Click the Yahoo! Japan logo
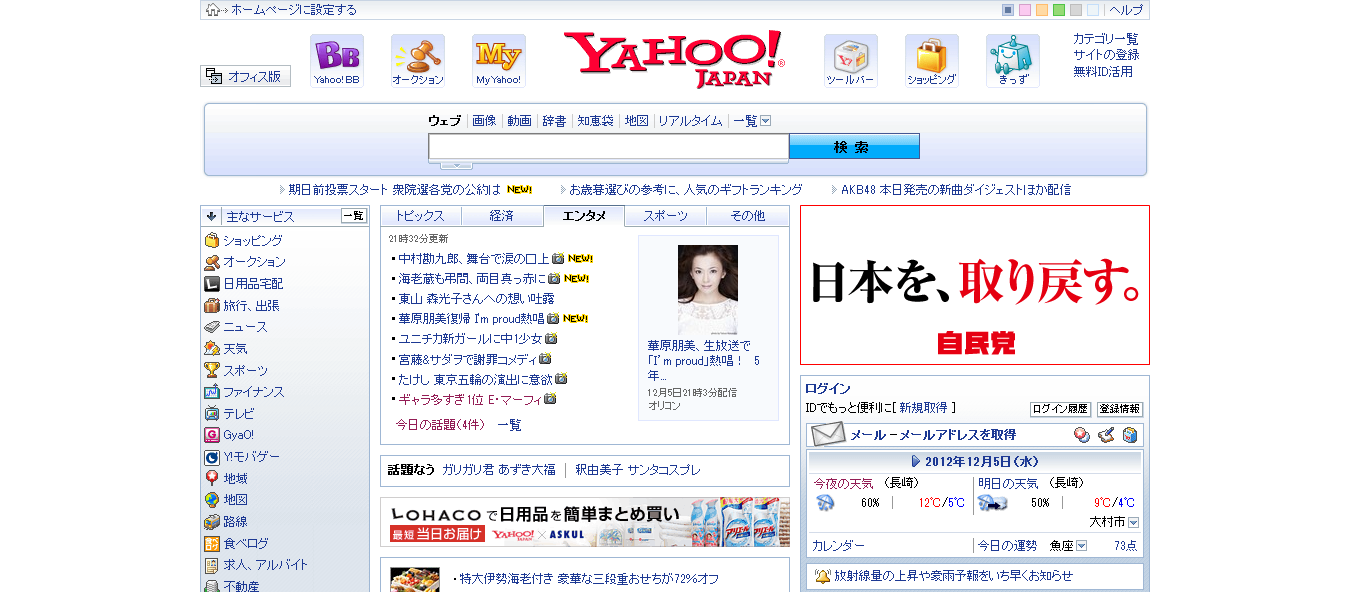The image size is (1349, 592). tap(675, 59)
